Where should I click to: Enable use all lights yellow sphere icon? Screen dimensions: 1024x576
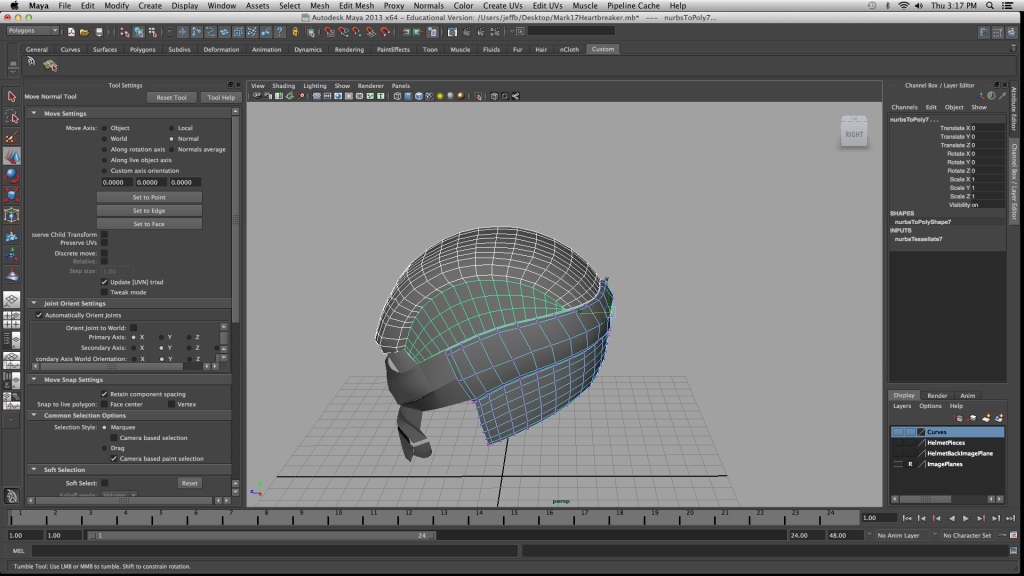[x=440, y=96]
